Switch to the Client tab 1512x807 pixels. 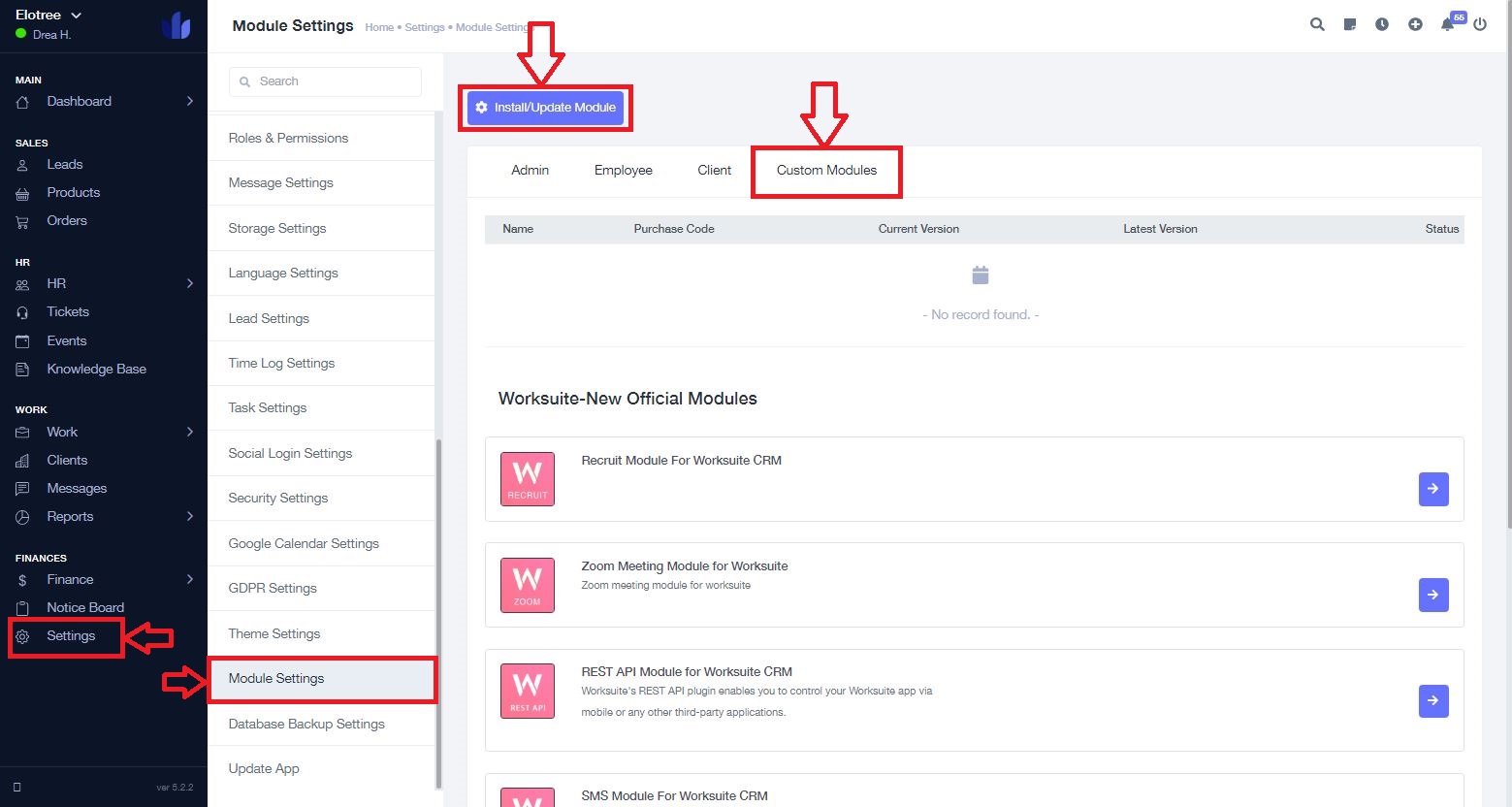tap(714, 170)
